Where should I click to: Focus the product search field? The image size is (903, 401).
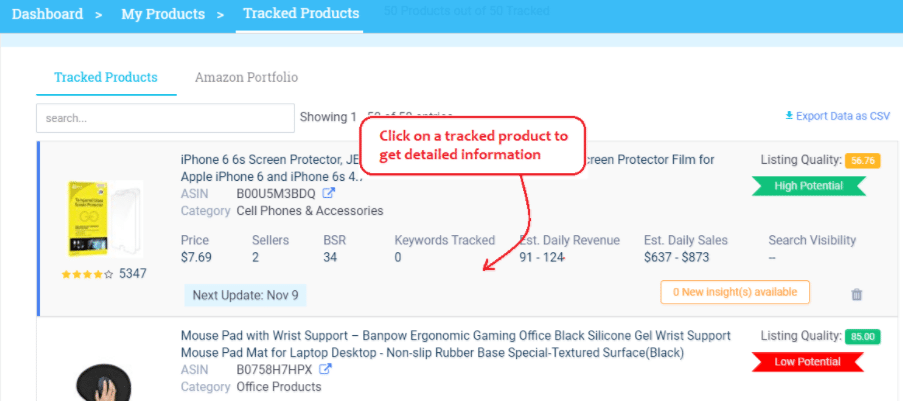[165, 118]
